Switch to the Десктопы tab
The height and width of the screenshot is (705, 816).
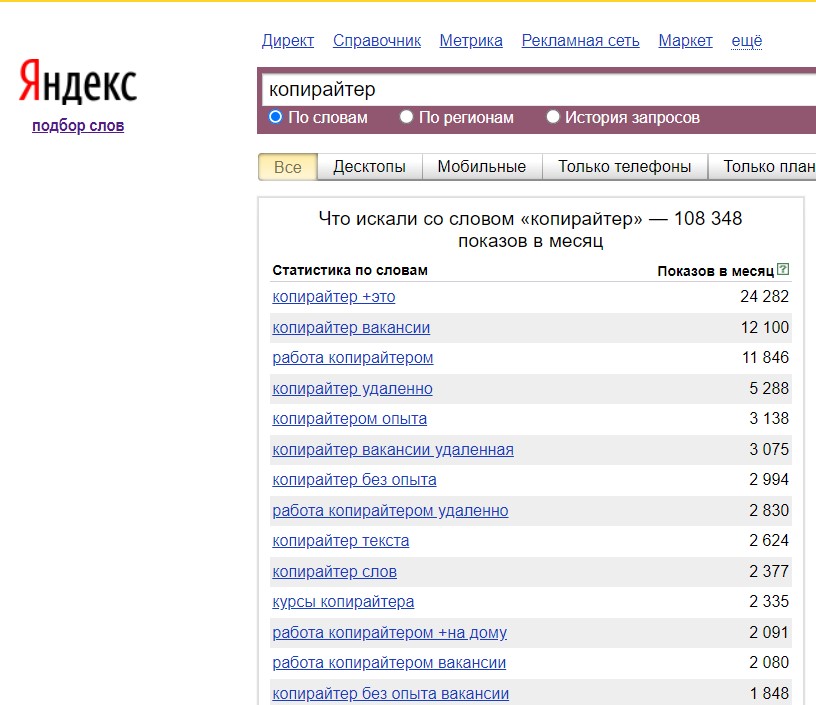click(x=369, y=166)
